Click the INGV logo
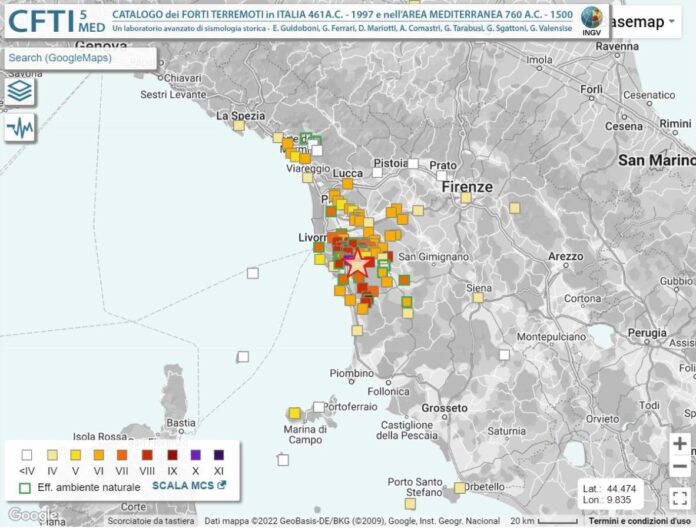The image size is (696, 528). (592, 21)
